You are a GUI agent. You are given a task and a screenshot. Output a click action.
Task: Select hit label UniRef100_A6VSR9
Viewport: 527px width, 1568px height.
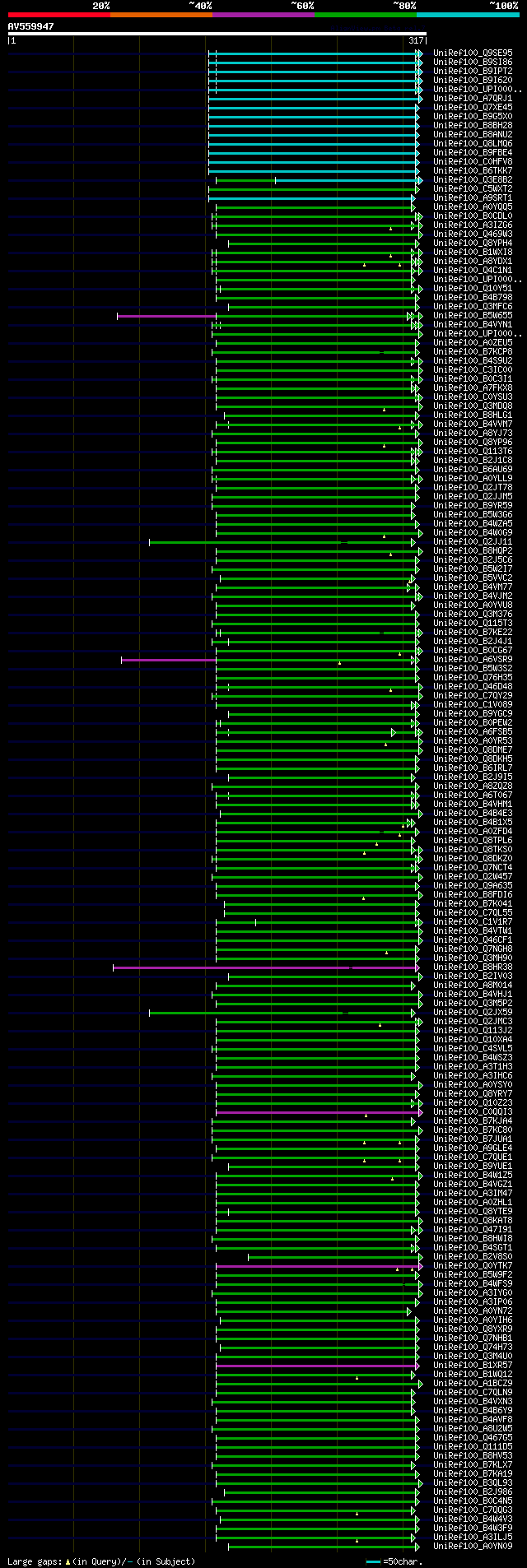[x=473, y=659]
